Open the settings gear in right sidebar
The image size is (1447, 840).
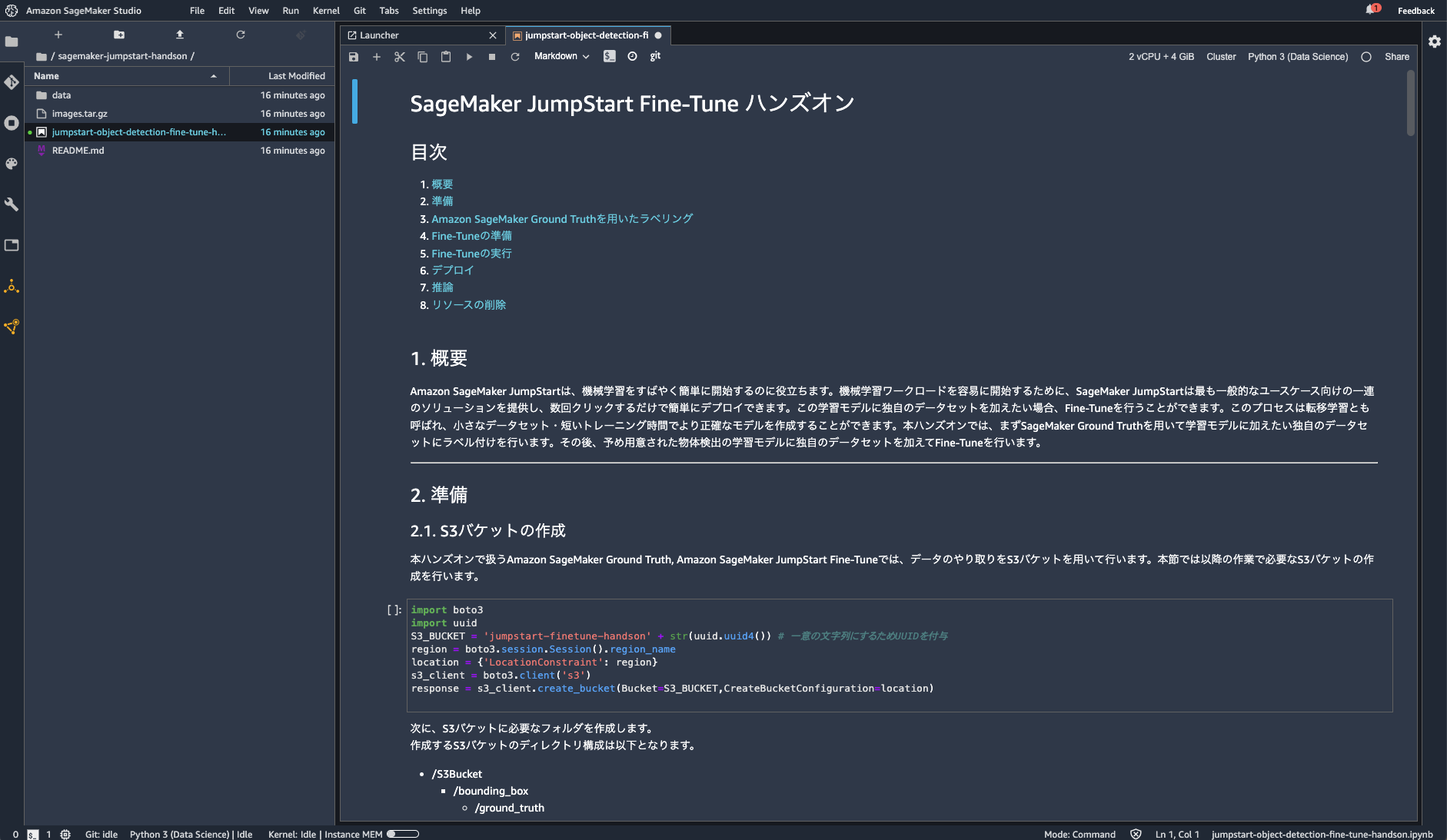1435,42
